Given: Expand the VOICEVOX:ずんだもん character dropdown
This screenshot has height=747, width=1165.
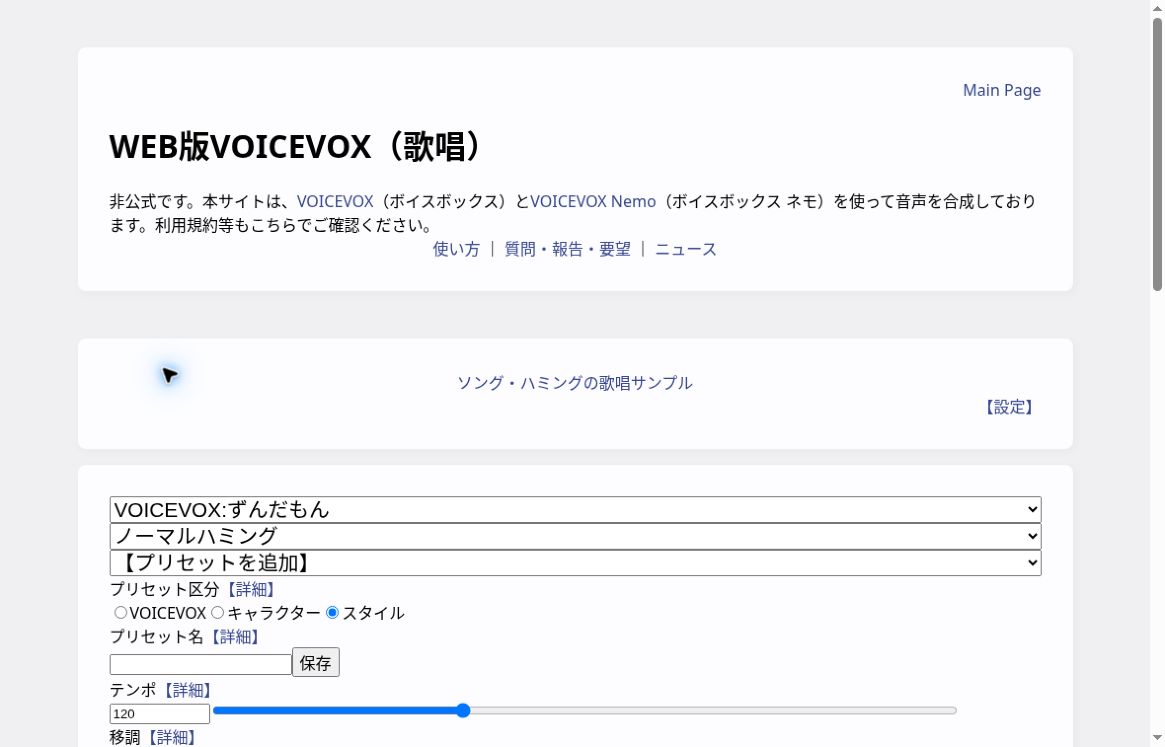Looking at the screenshot, I should tap(576, 509).
